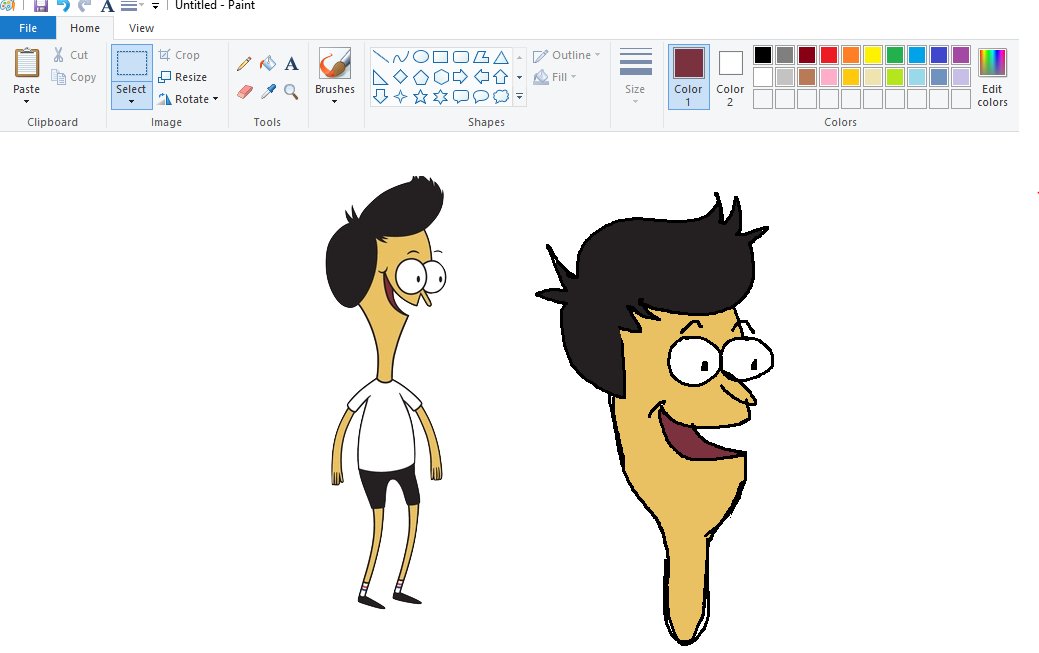Choose the Down arrow shape

pos(380,97)
